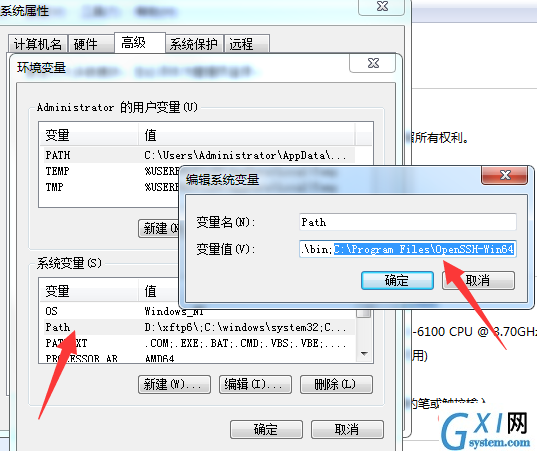This screenshot has height=451, width=537.
Task: Click 删除(L) under system variables
Action: (x=336, y=385)
